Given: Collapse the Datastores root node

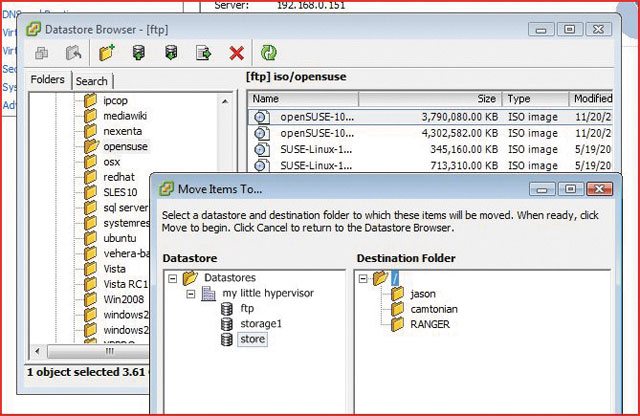Looking at the screenshot, I should pyautogui.click(x=173, y=278).
